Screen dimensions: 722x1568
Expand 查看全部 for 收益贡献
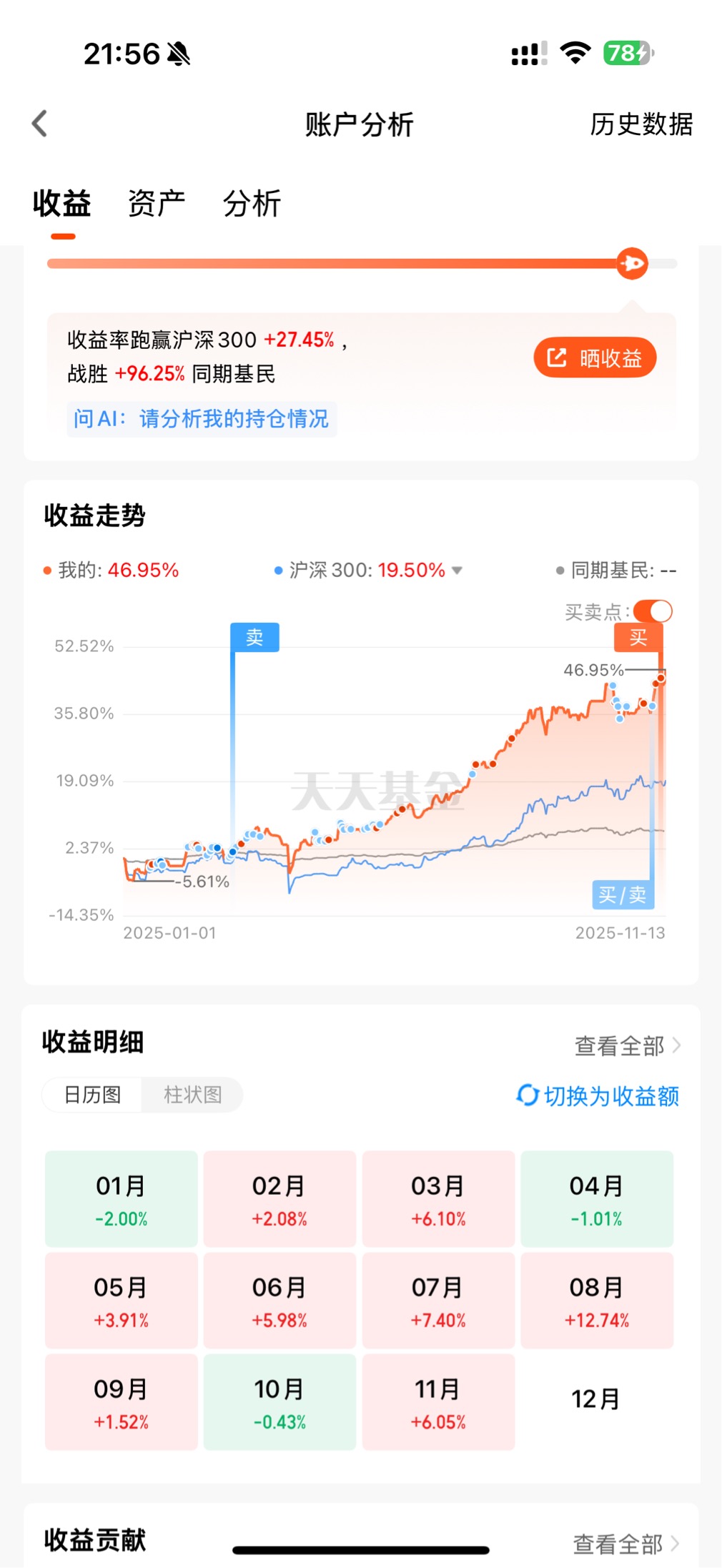[626, 1544]
